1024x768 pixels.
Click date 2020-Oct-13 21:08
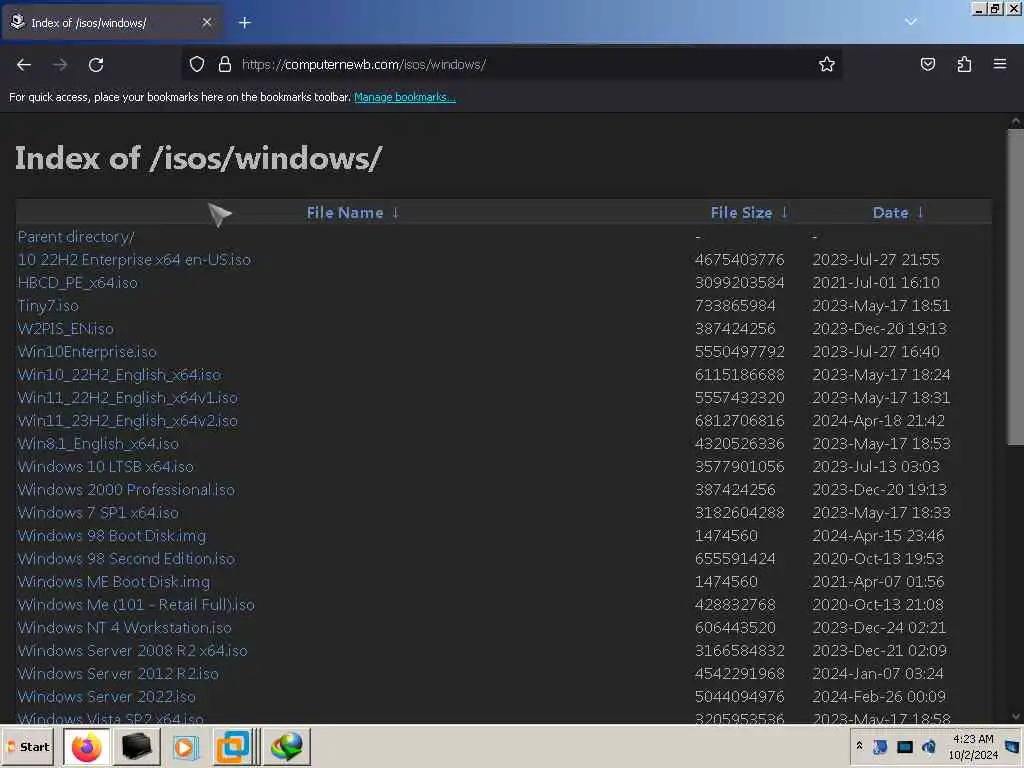point(878,605)
